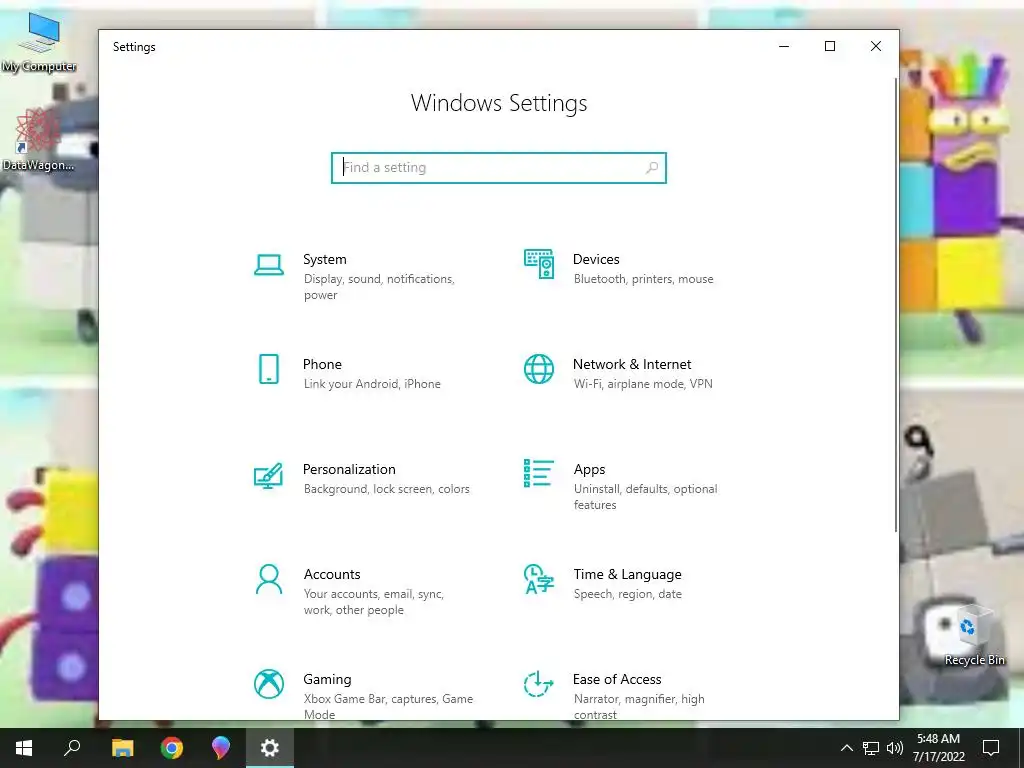Close the Settings window

[x=876, y=46]
